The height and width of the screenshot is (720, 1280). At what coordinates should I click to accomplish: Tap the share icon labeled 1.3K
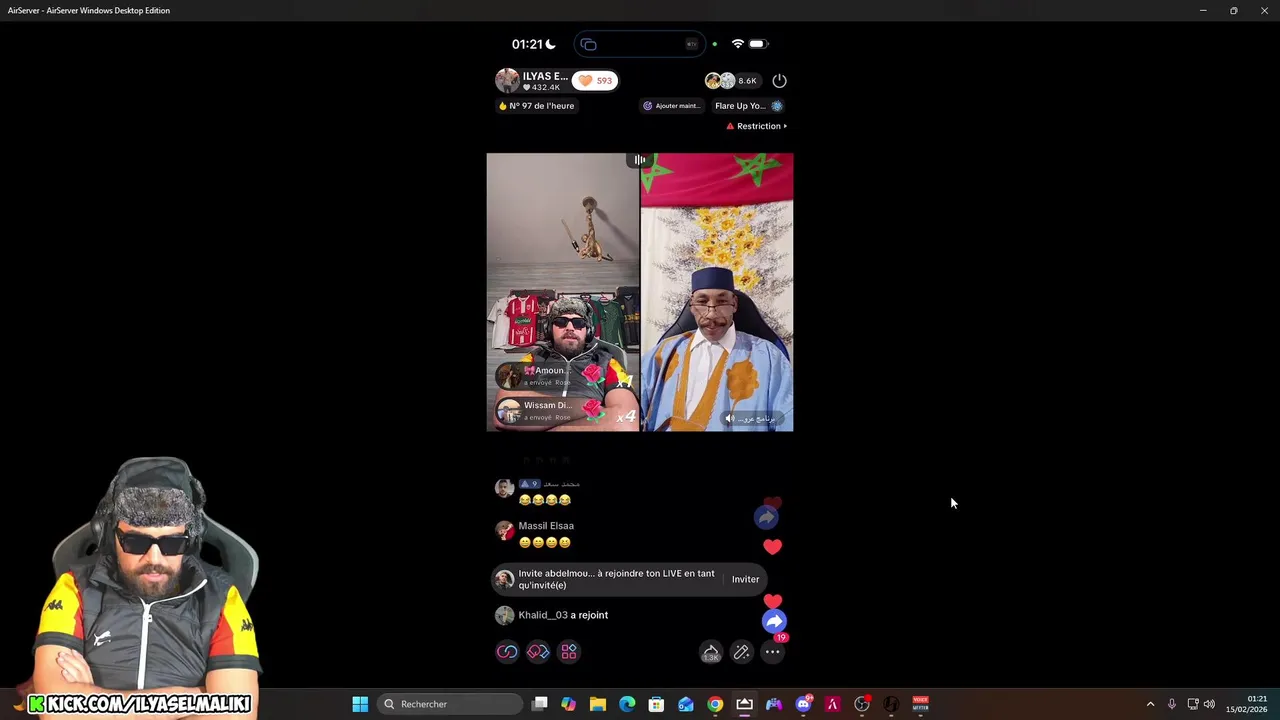point(710,652)
